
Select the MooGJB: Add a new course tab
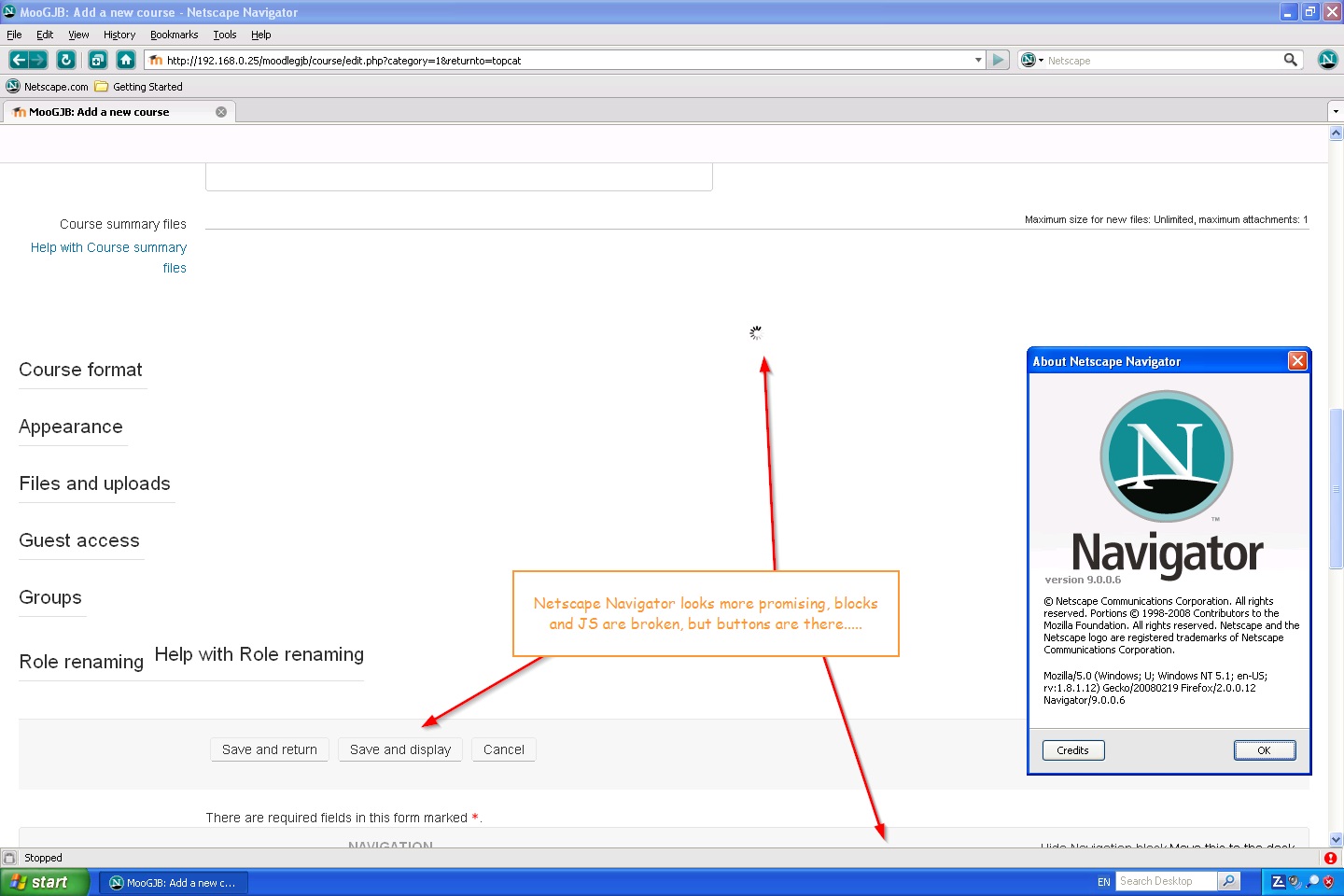pyautogui.click(x=119, y=112)
